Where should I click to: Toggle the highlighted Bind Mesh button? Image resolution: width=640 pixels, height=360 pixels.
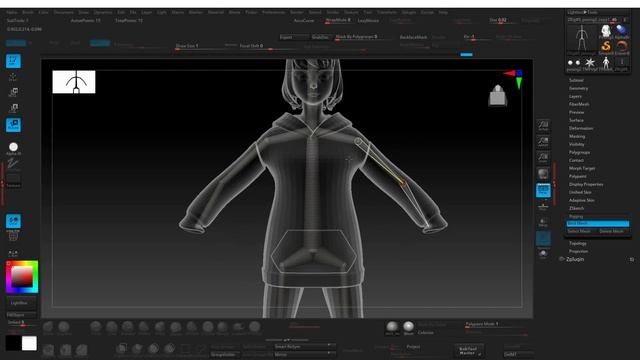pyautogui.click(x=598, y=224)
